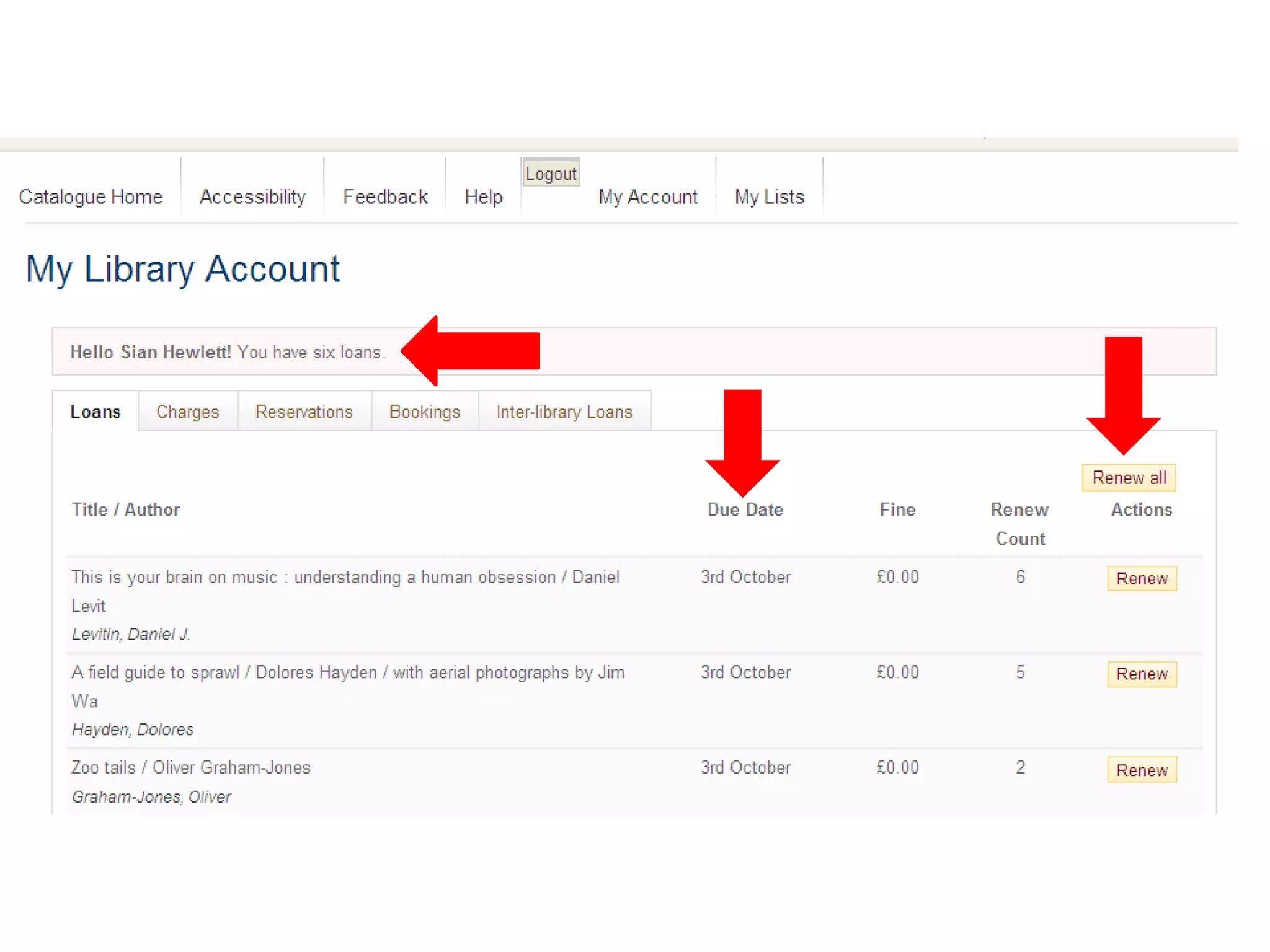The width and height of the screenshot is (1270, 952).
Task: Open 'This is your brain on music' title
Action: click(345, 577)
